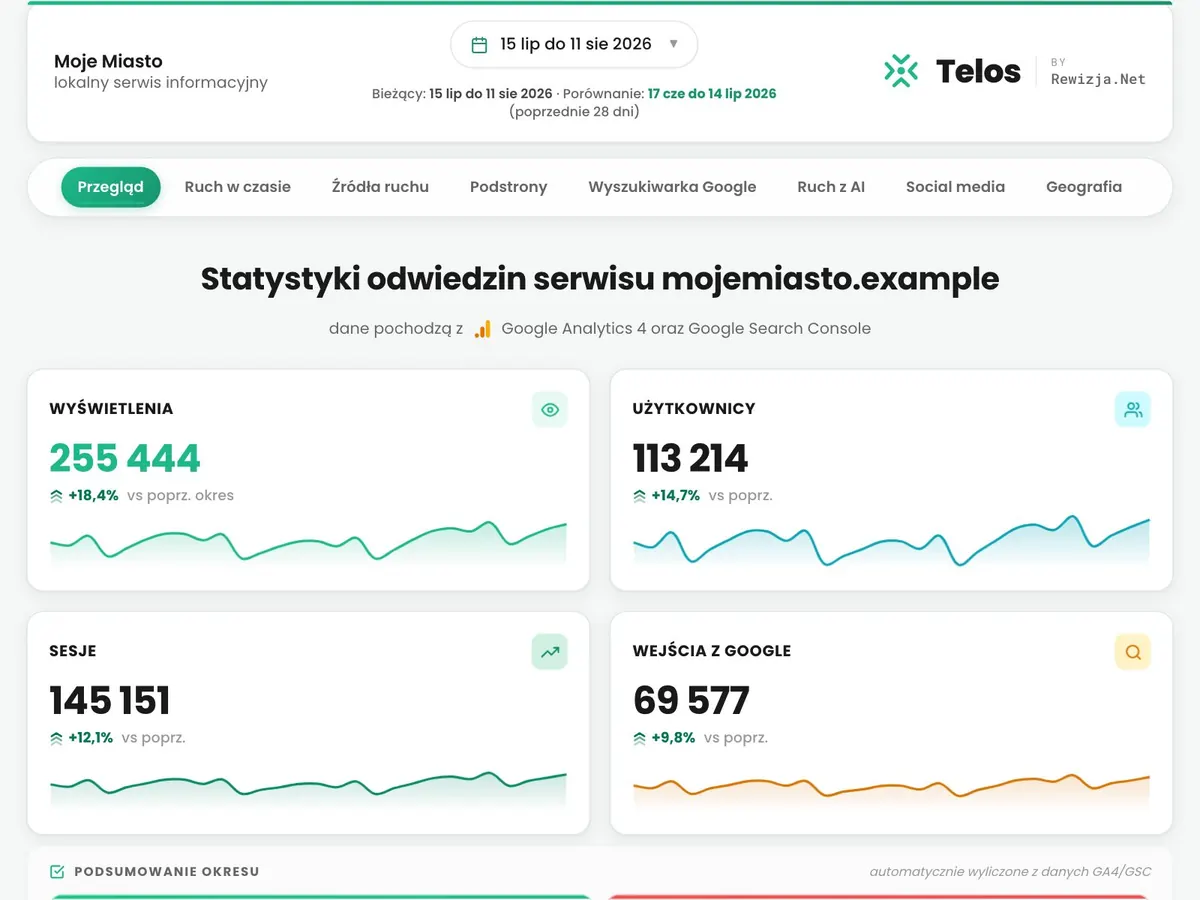Image resolution: width=1200 pixels, height=900 pixels.
Task: Click the value 255 444
Action: coord(125,458)
